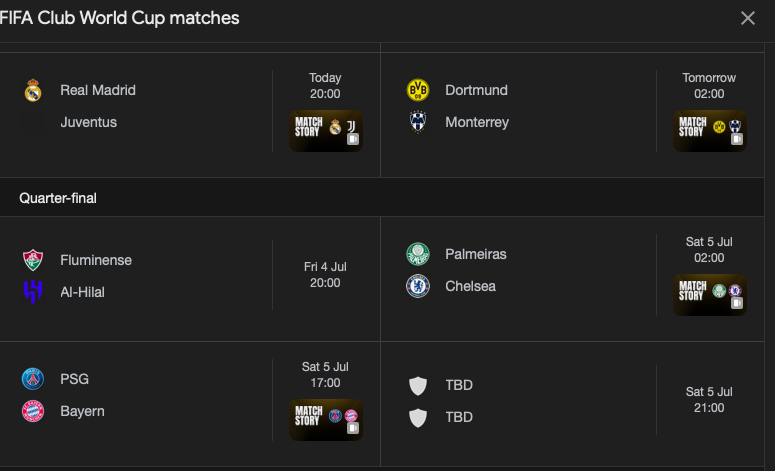The image size is (775, 471).
Task: Select the Juventus team name
Action: (88, 122)
